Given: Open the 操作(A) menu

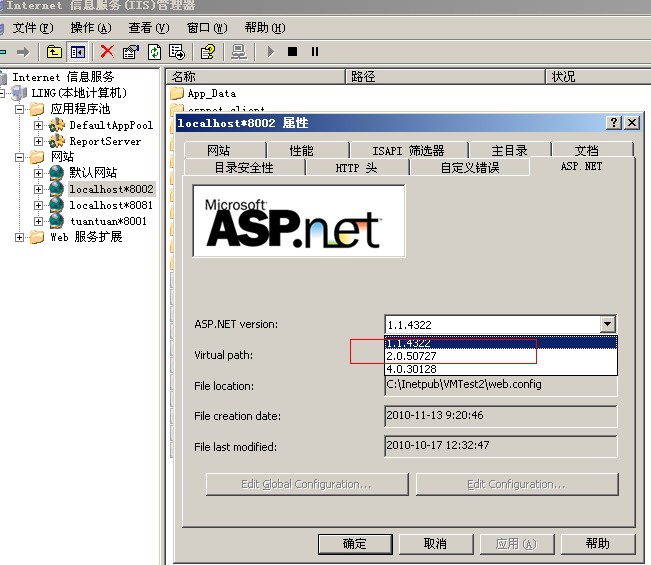Looking at the screenshot, I should click(x=91, y=28).
